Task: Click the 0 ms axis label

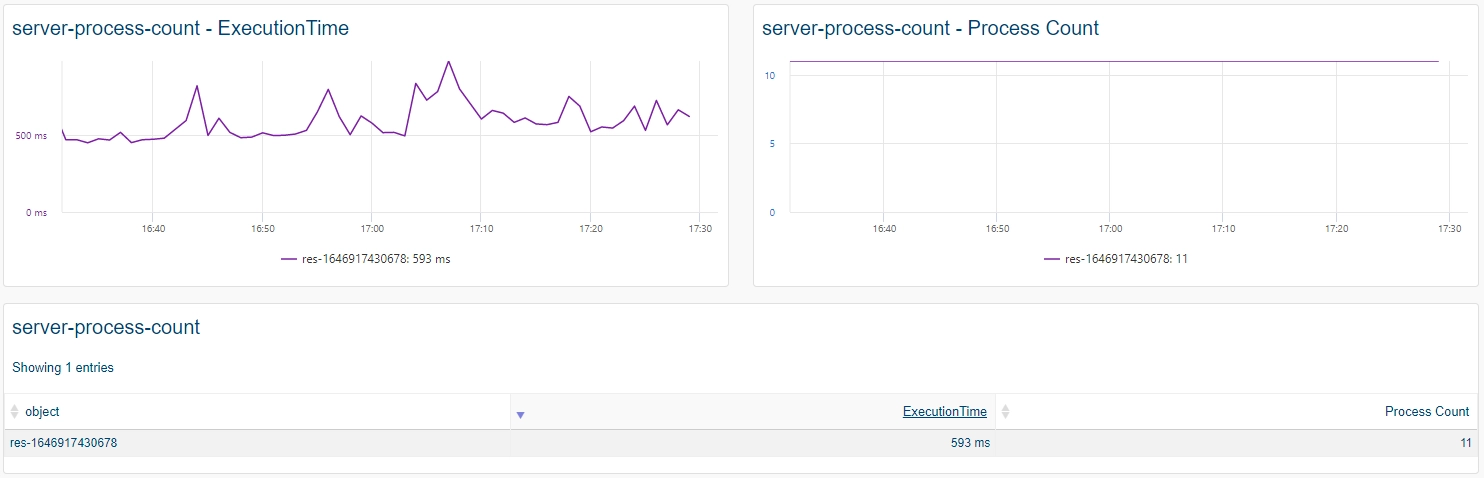Action: point(35,212)
